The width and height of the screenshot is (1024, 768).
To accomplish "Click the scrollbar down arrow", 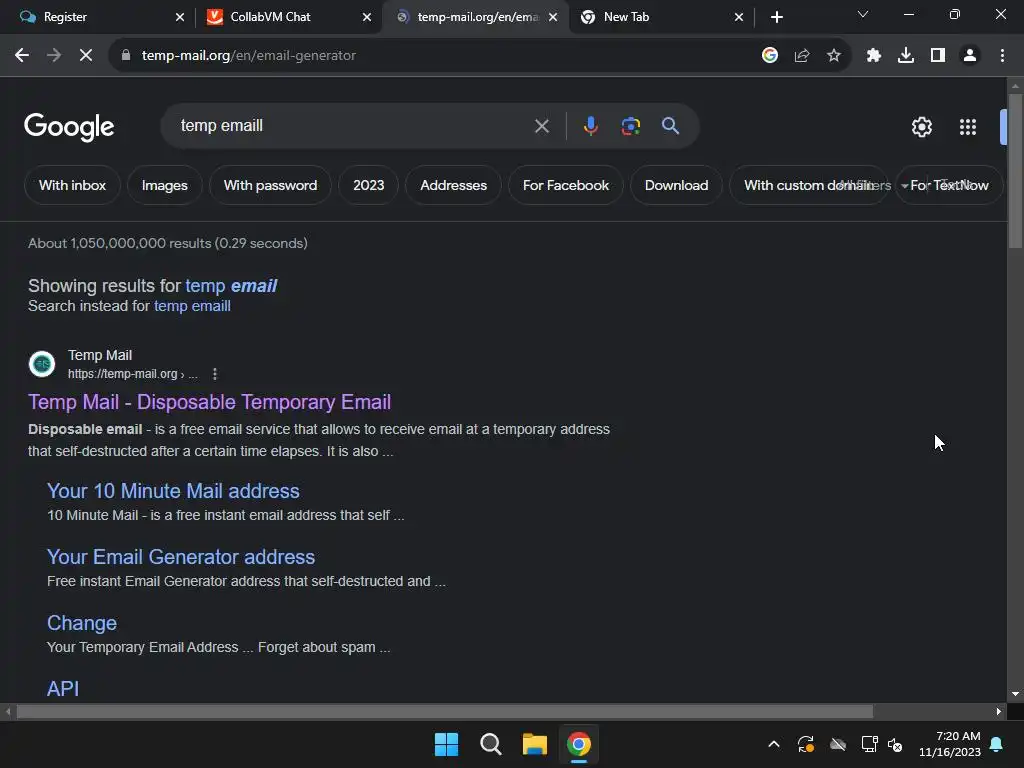I will click(1015, 694).
